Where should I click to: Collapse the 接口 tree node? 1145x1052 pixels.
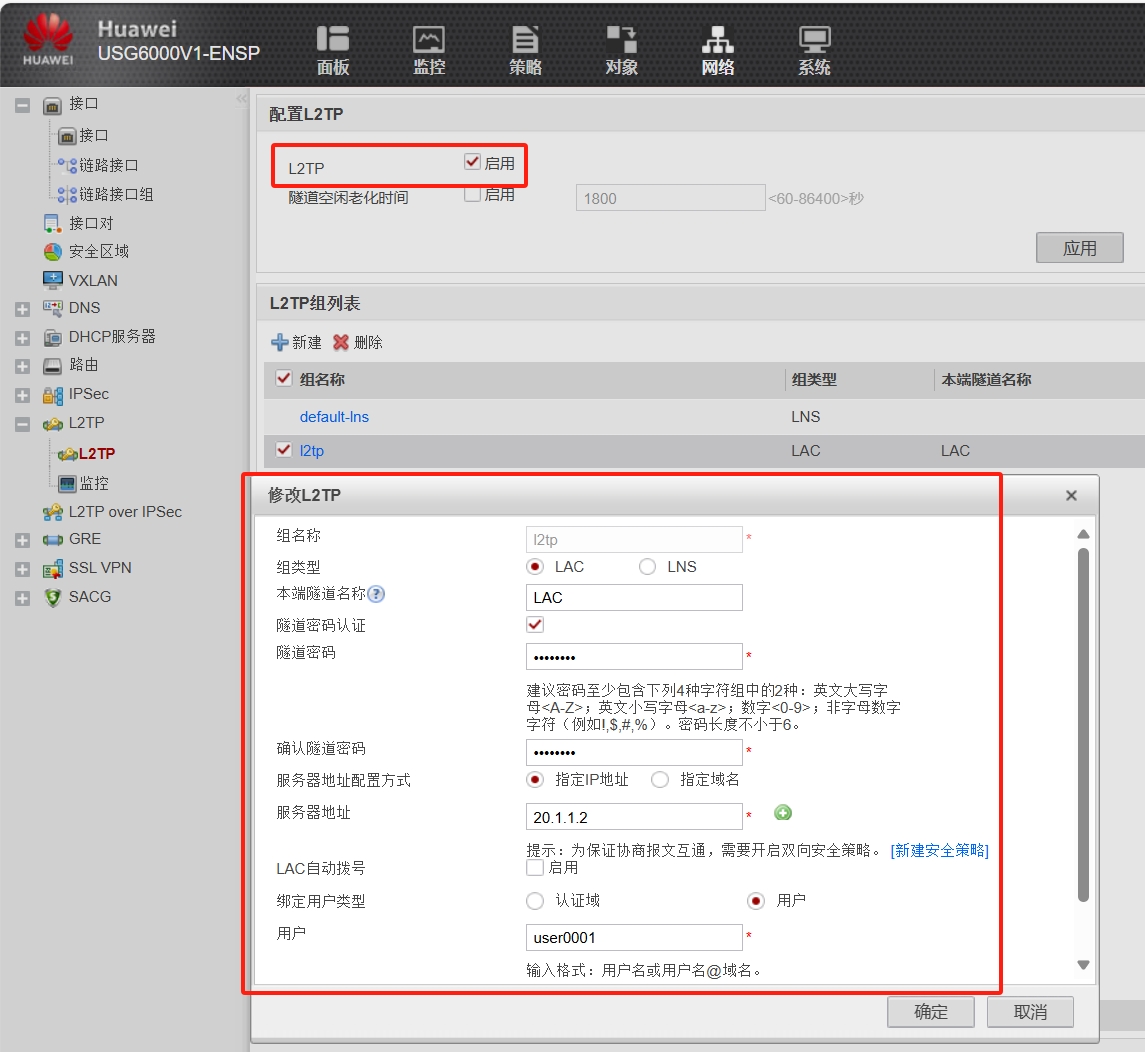[x=23, y=106]
